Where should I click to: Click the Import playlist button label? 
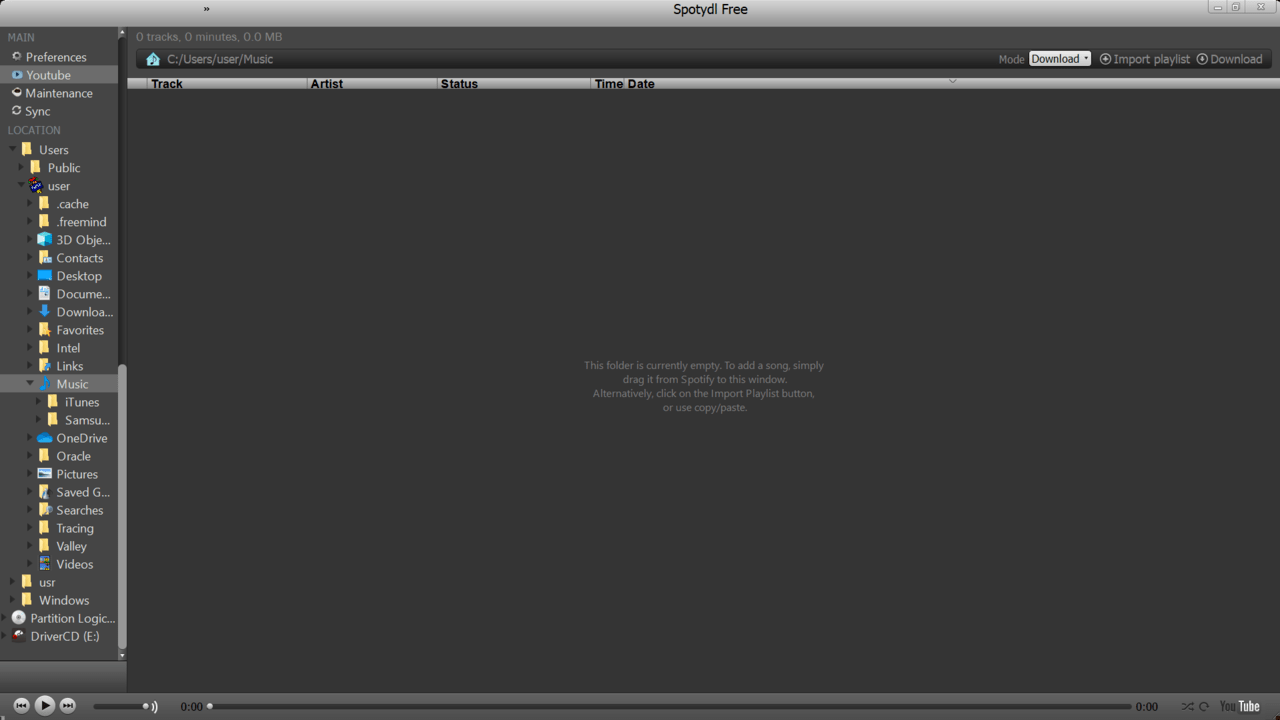tap(1152, 59)
